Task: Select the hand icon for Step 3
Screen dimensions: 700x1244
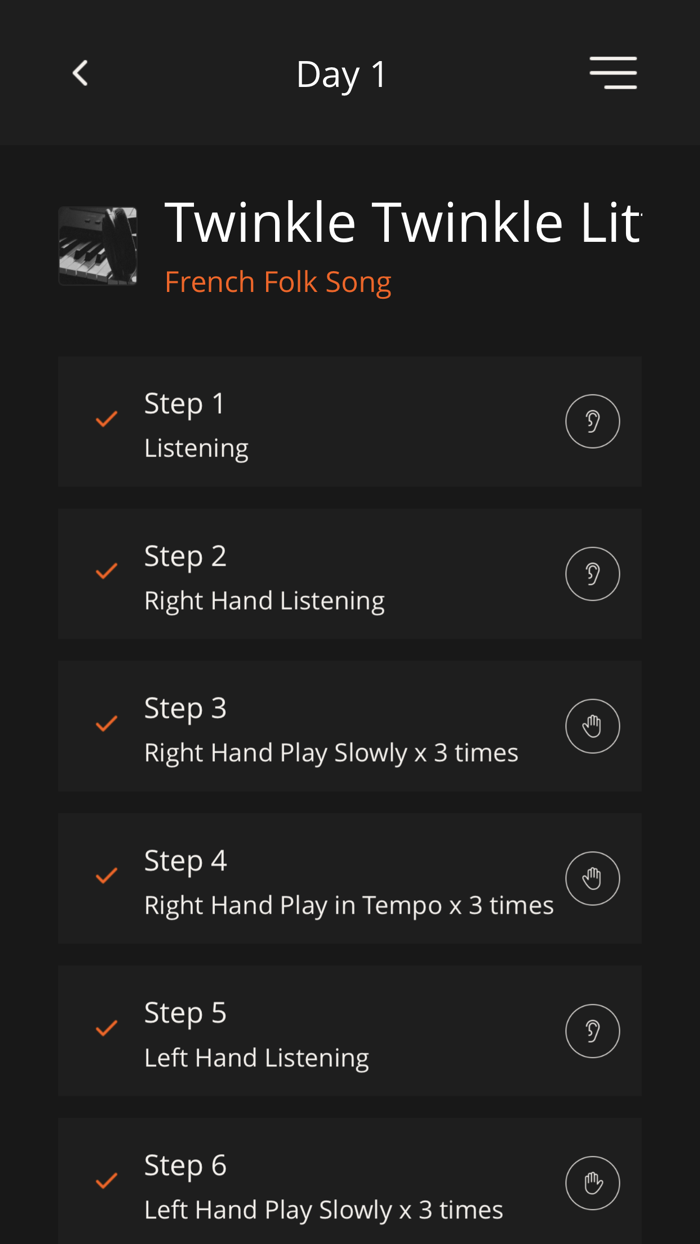Action: (593, 725)
